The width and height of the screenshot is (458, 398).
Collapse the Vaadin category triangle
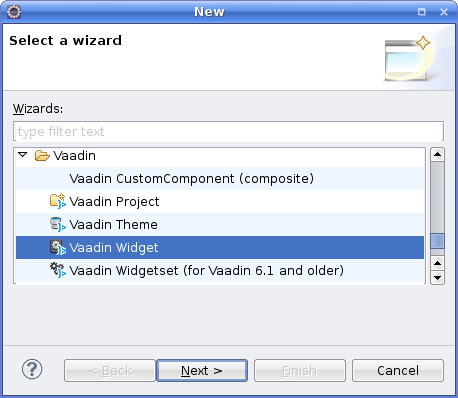click(23, 155)
